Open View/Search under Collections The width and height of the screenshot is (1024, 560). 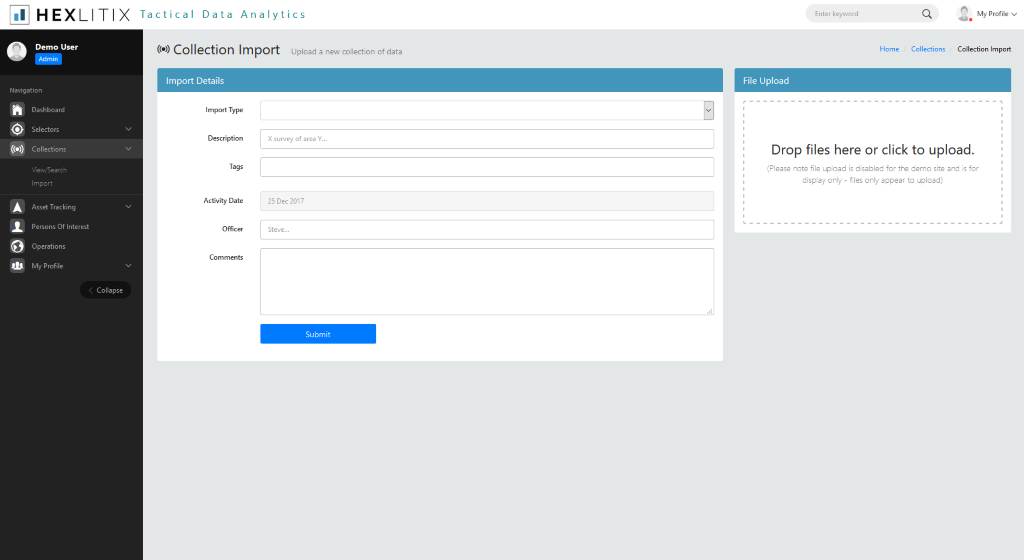[49, 170]
